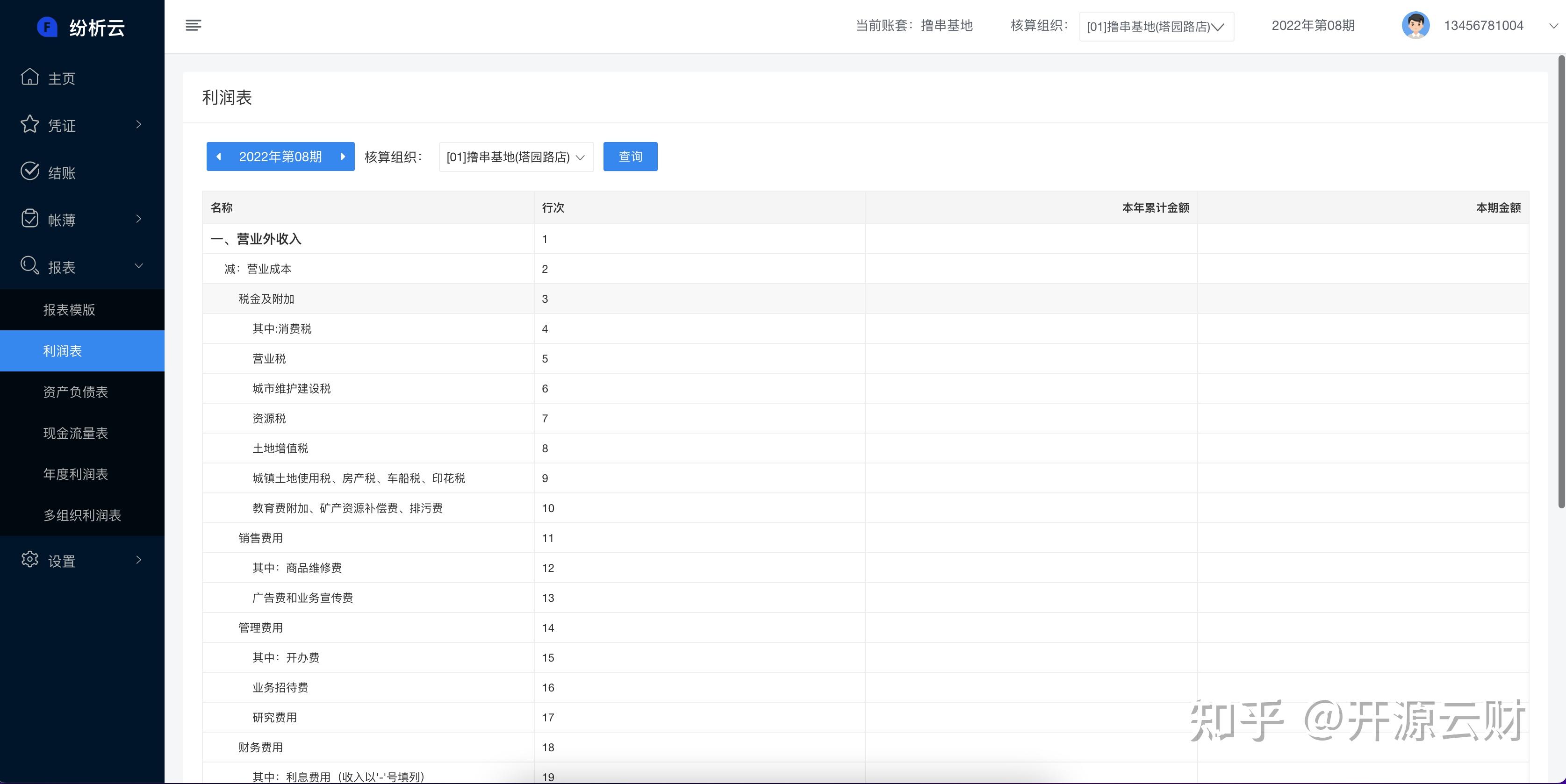Expand the 设置 menu chevron
This screenshot has height=784, width=1566.
pos(139,560)
